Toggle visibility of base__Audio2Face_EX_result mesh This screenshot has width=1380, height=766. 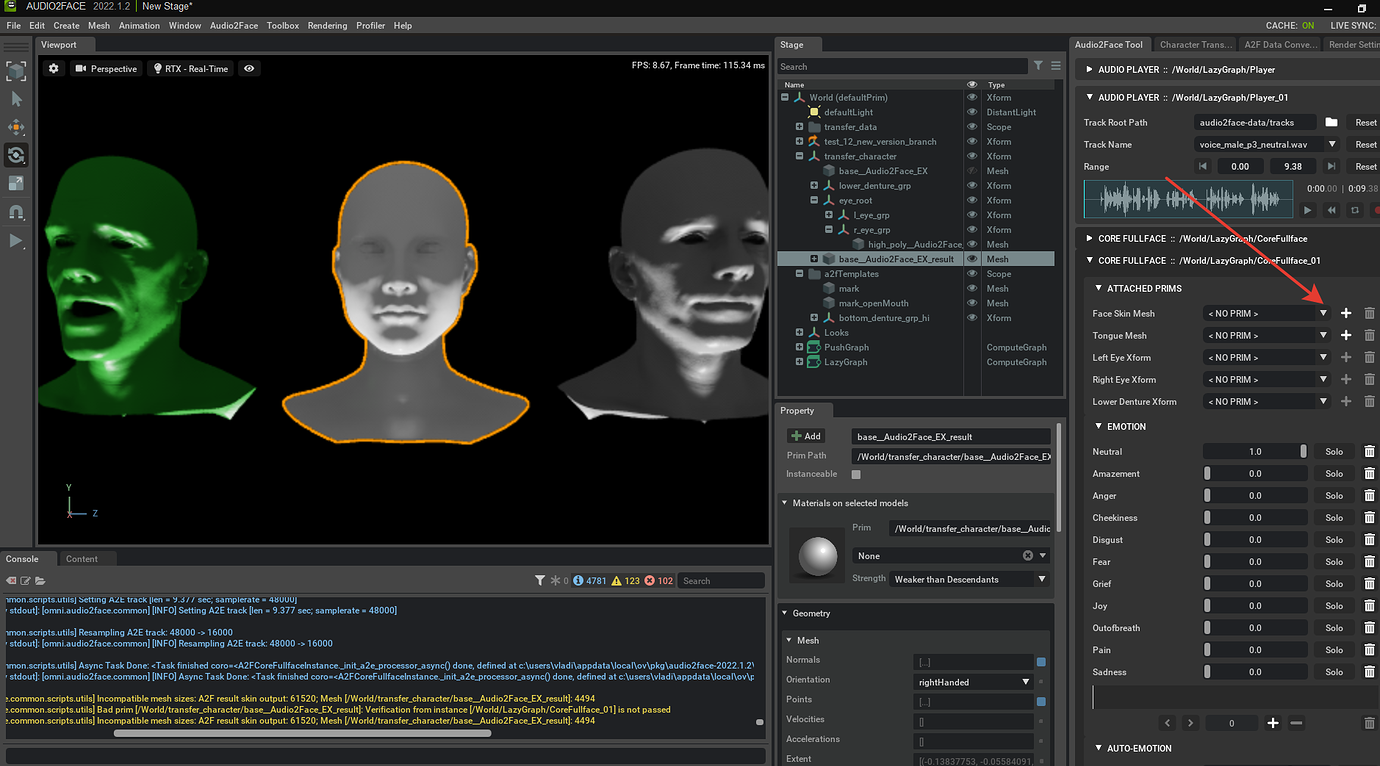(x=971, y=259)
